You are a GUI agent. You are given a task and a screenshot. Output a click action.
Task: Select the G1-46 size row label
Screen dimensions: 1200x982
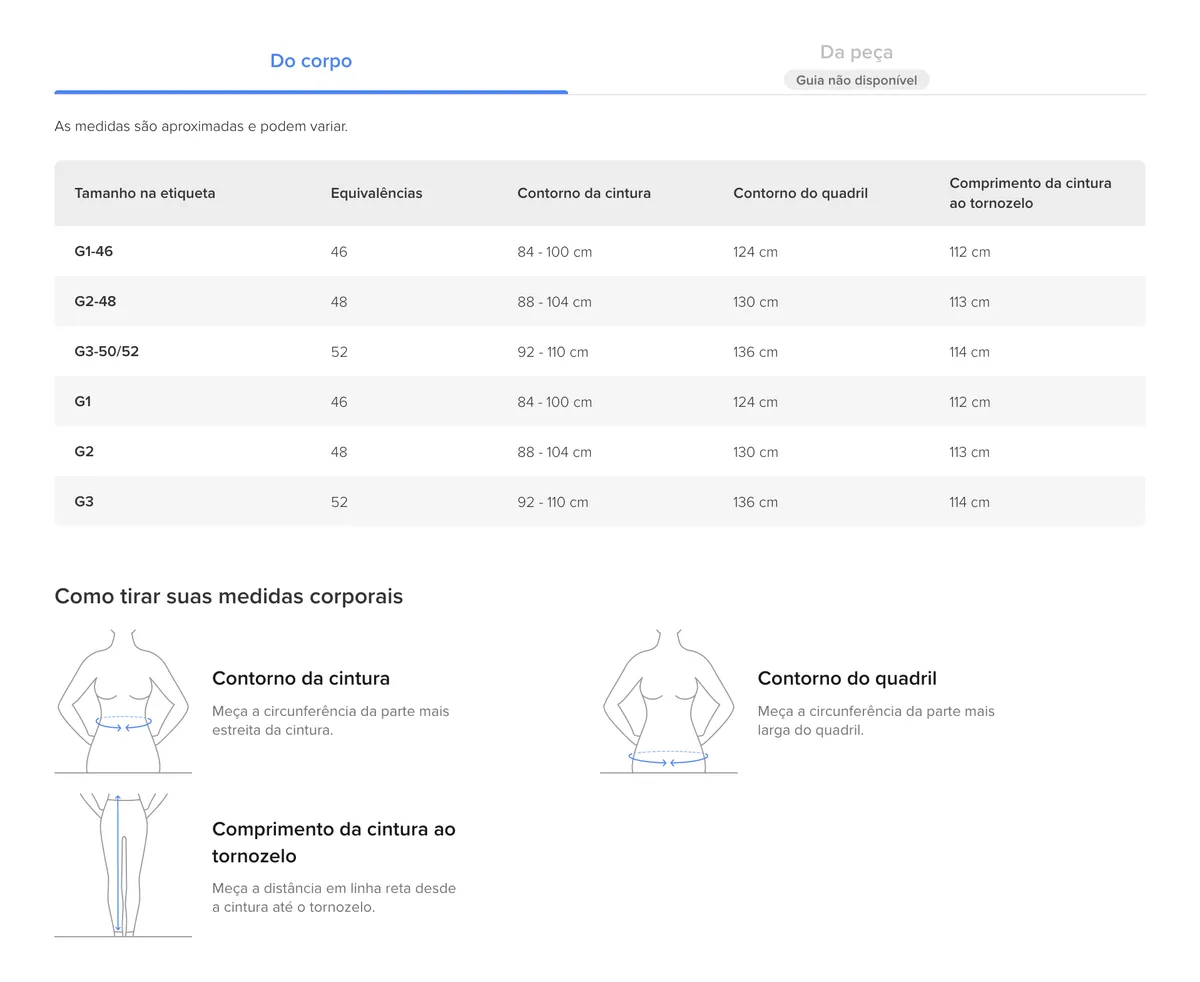94,251
